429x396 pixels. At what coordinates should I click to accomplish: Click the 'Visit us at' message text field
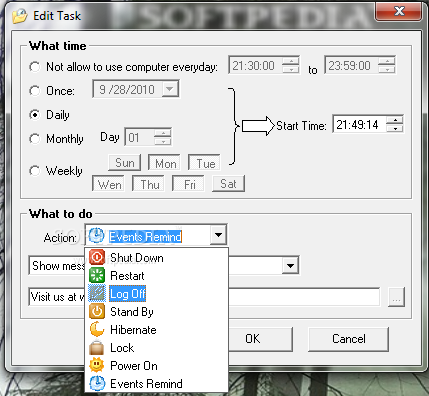(204, 297)
